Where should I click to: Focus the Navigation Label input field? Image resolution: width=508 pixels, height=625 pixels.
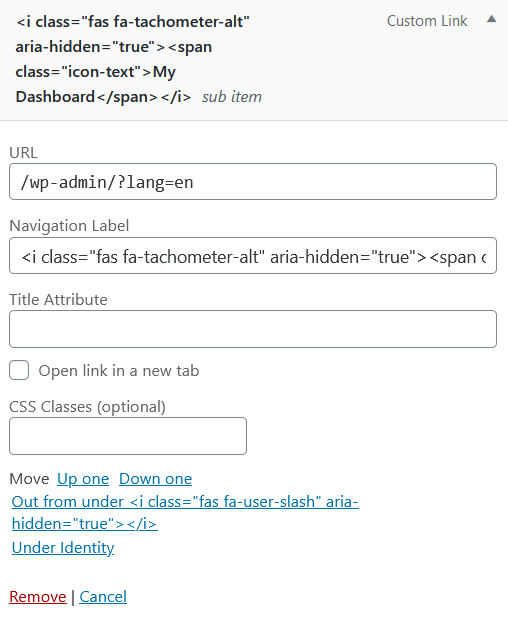point(253,256)
